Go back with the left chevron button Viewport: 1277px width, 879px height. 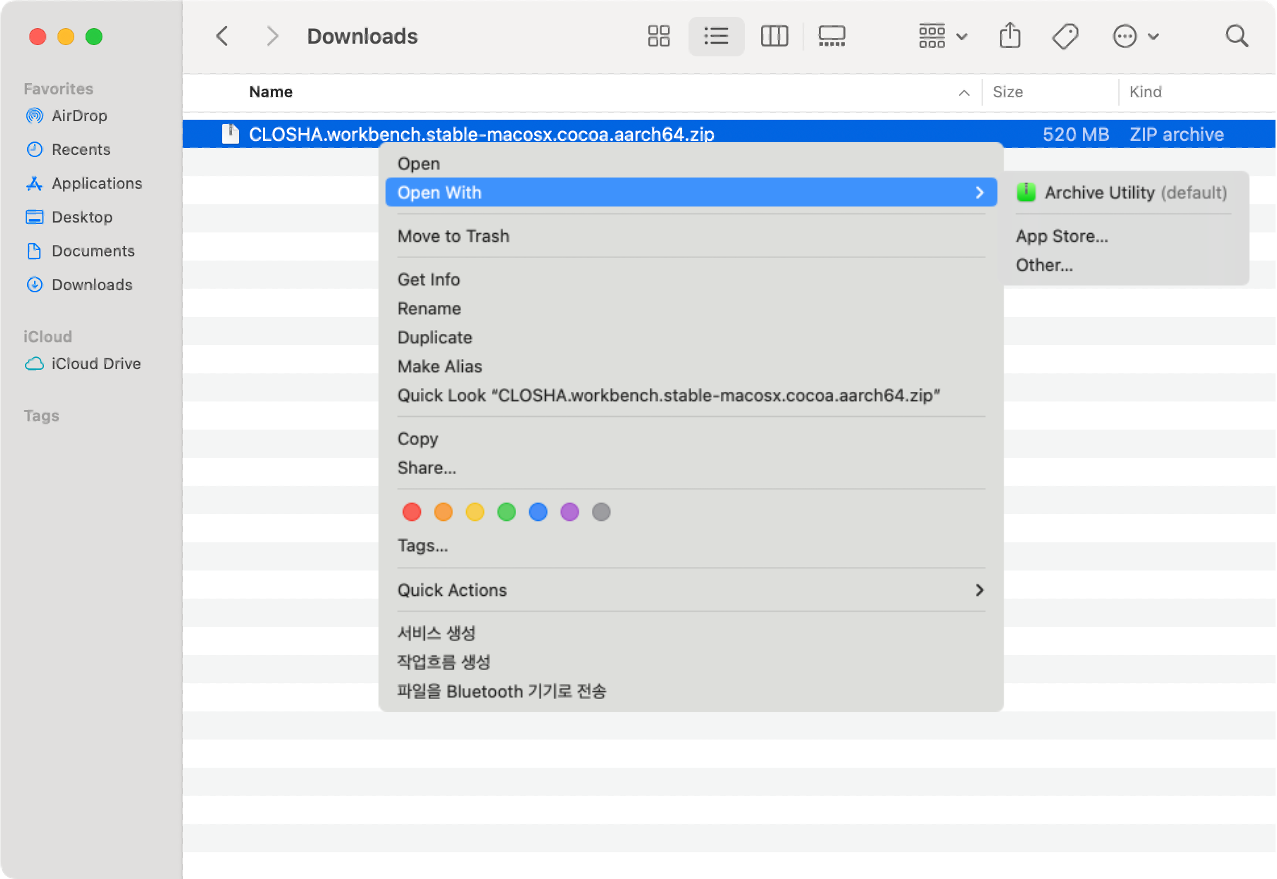coord(222,37)
